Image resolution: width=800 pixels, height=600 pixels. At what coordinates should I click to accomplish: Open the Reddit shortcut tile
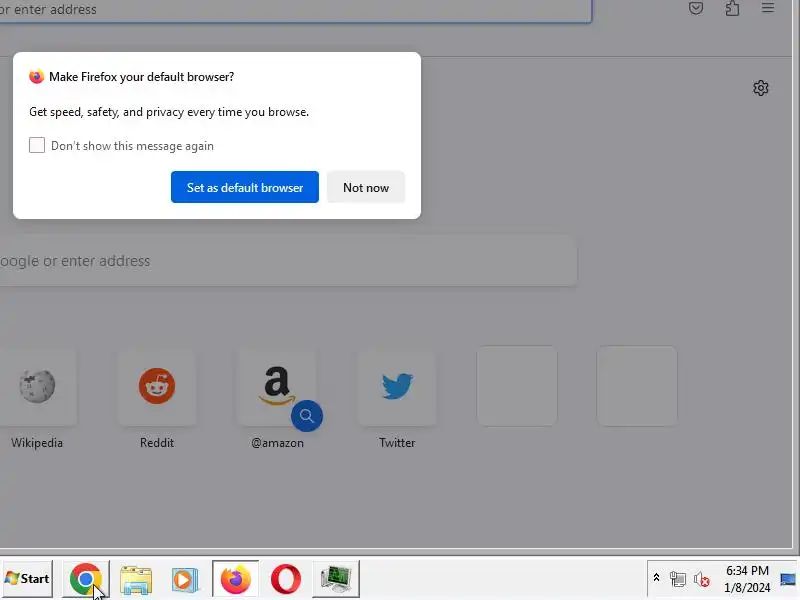157,386
